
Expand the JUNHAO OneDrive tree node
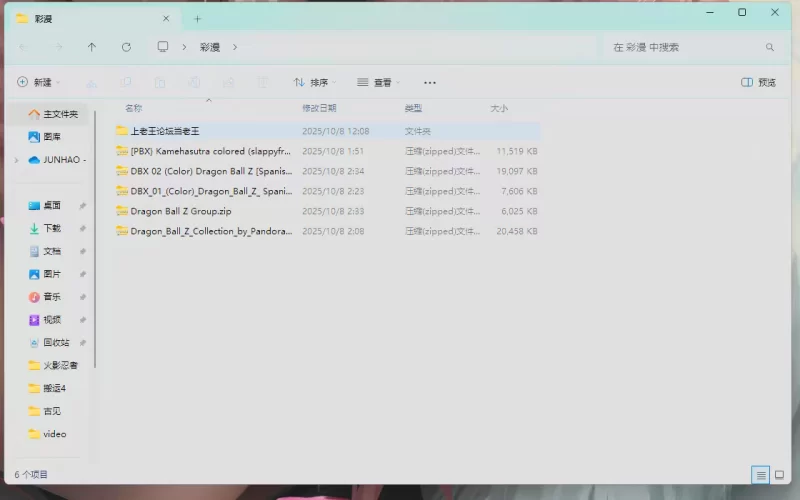(16, 160)
